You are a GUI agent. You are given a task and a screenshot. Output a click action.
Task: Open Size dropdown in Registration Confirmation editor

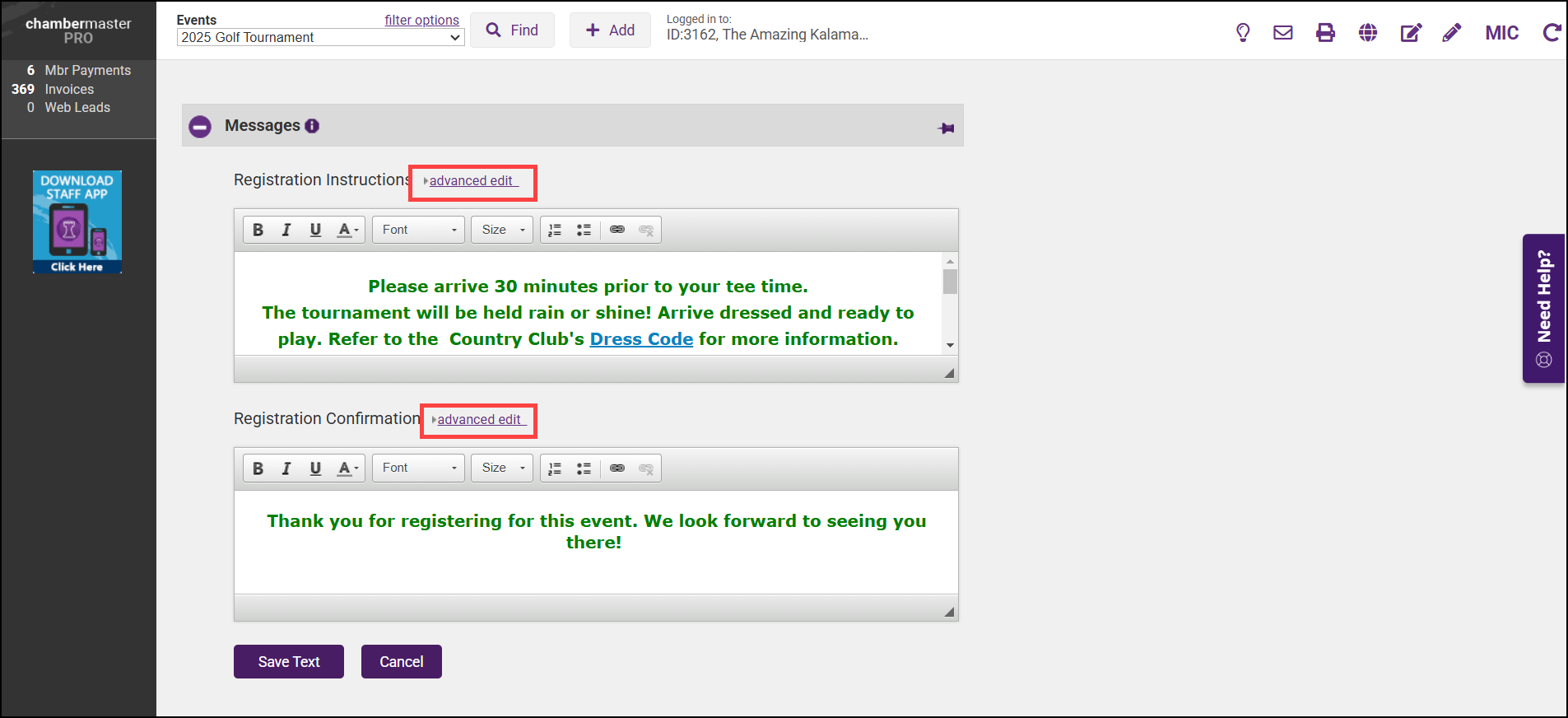[502, 469]
